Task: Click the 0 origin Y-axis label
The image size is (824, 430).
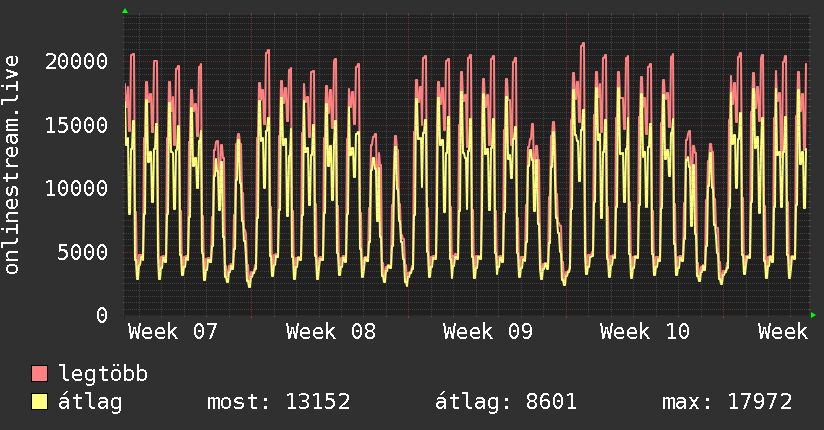Action: pyautogui.click(x=101, y=315)
